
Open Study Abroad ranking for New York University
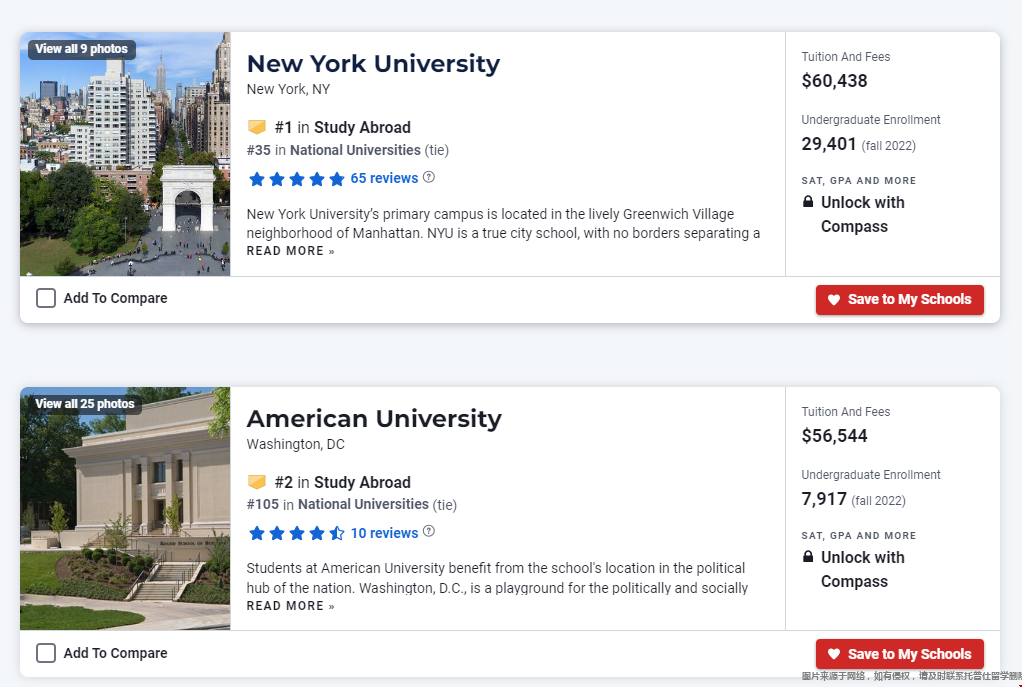(x=362, y=127)
